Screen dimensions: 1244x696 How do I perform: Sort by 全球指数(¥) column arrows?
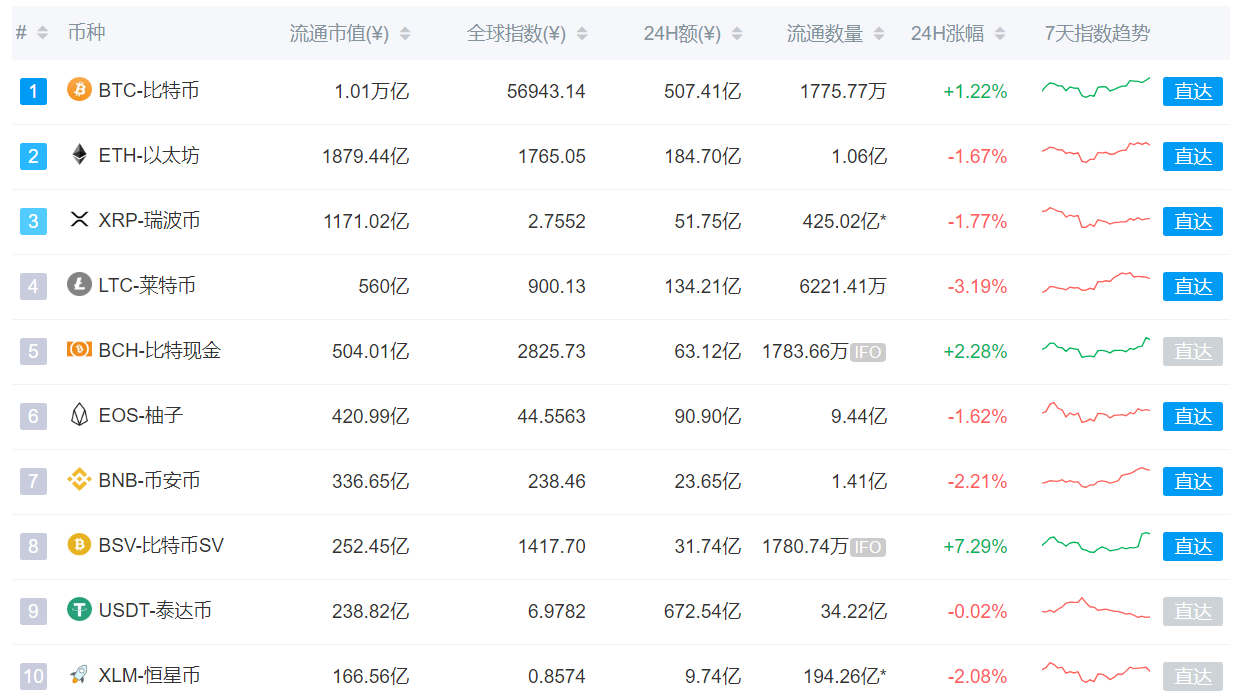(582, 34)
